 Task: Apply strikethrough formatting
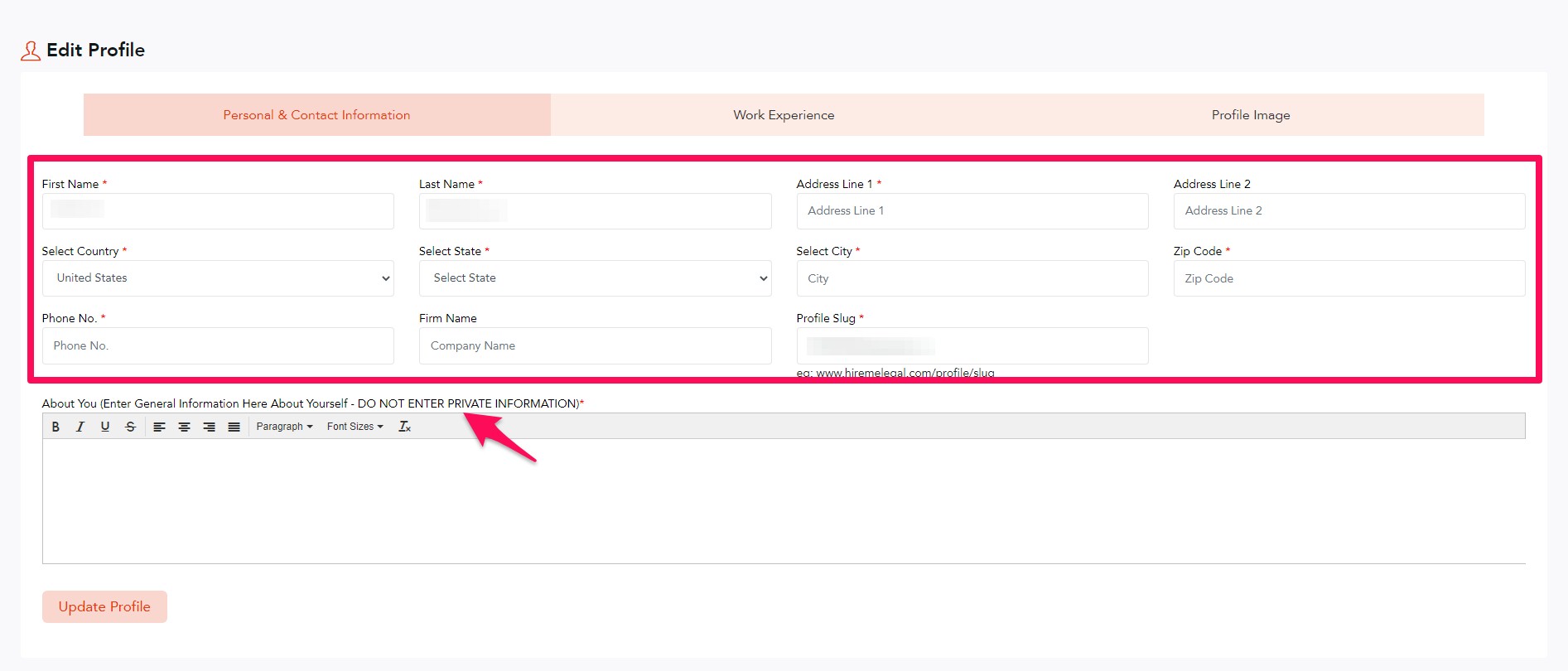130,427
